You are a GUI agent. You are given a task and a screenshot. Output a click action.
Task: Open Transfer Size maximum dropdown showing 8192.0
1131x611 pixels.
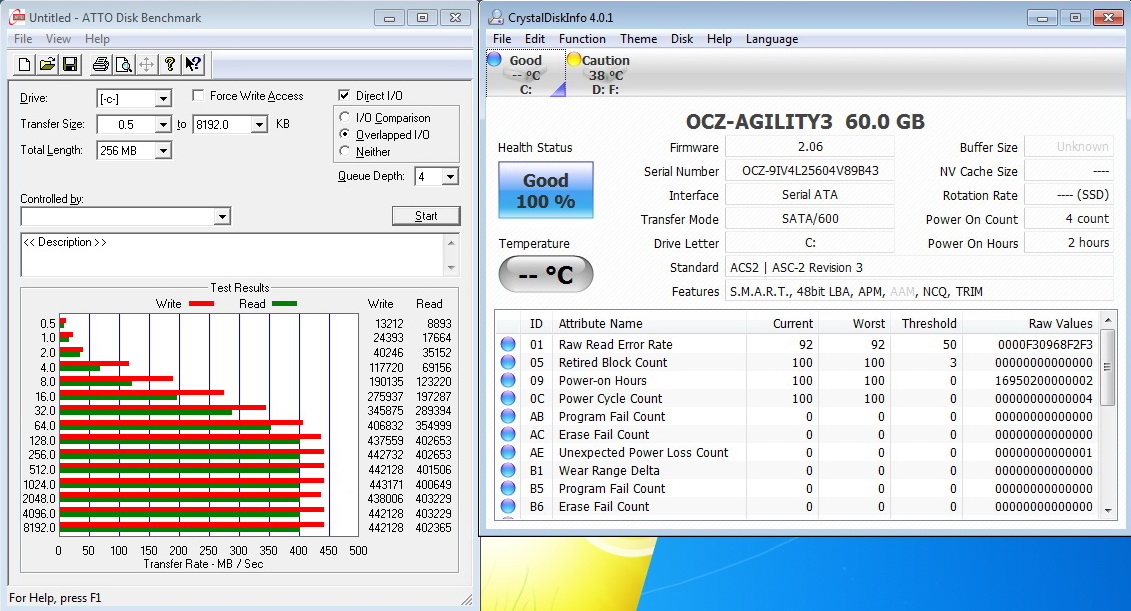point(260,124)
